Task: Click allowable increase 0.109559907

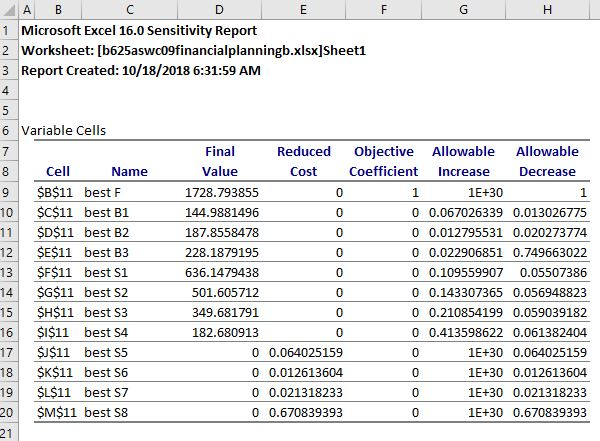Action: [x=466, y=273]
